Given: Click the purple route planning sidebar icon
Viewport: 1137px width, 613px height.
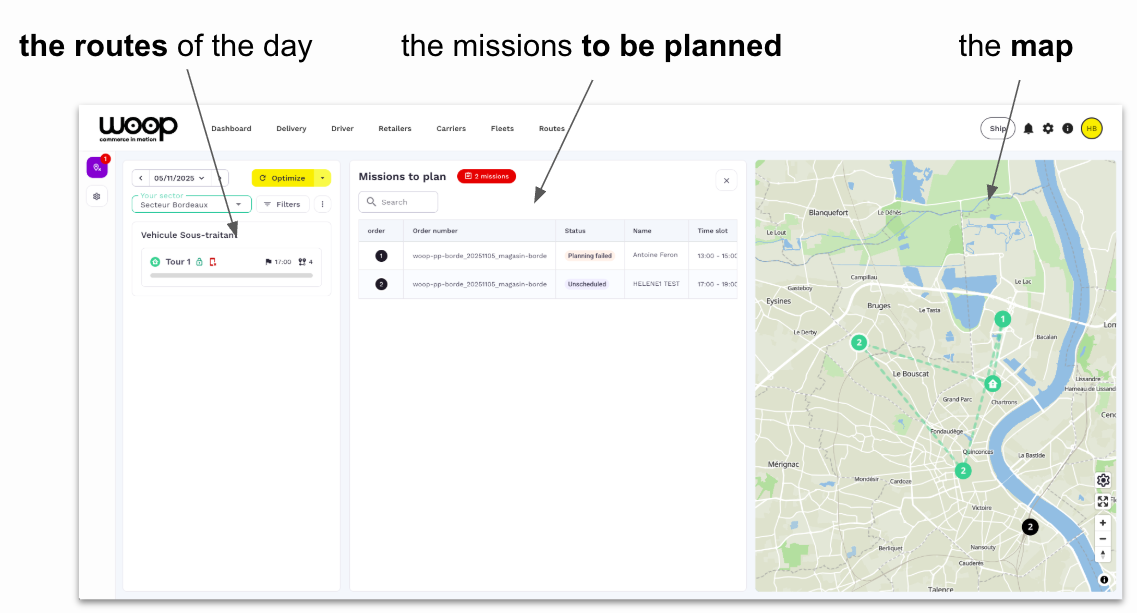Looking at the screenshot, I should tap(97, 168).
